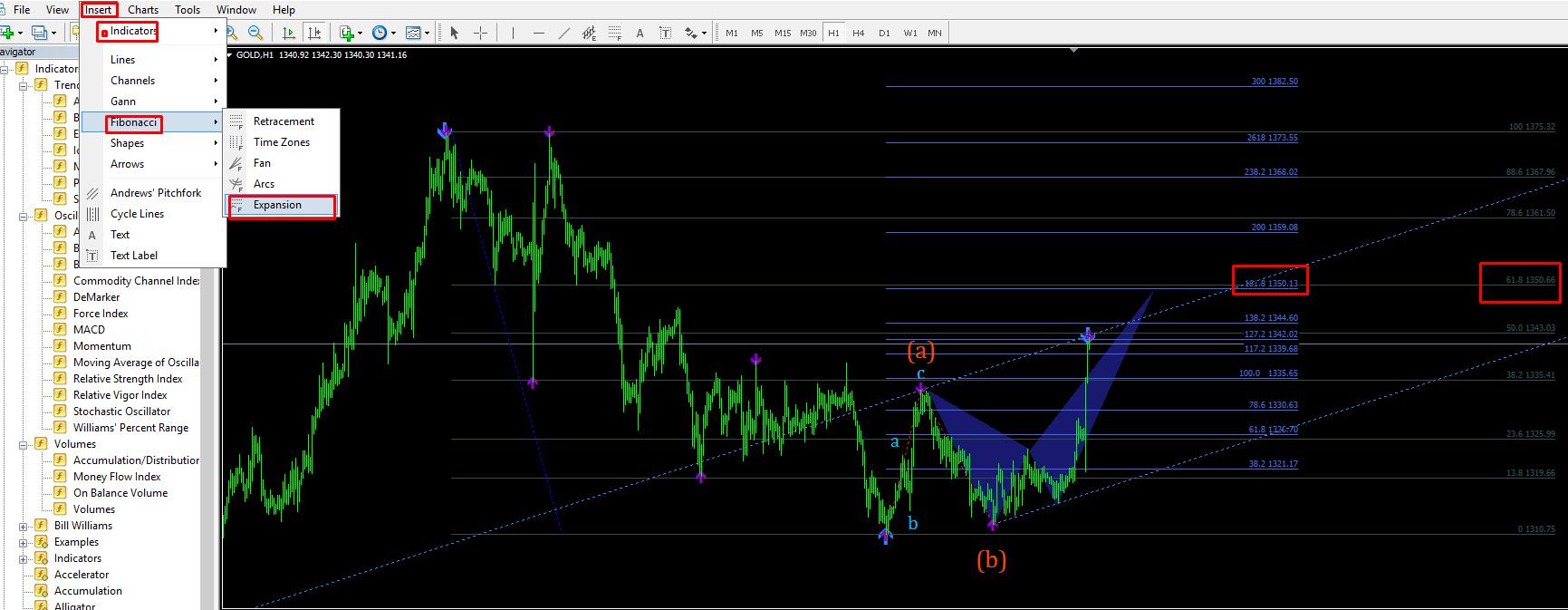
Task: Select the equidistant channel tool
Action: tap(590, 33)
